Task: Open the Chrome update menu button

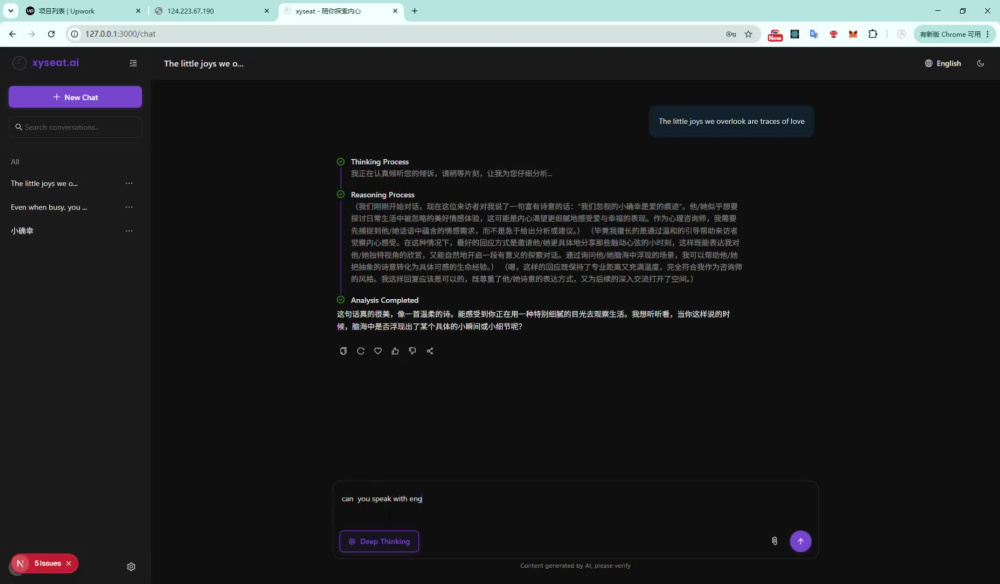Action: coord(955,34)
